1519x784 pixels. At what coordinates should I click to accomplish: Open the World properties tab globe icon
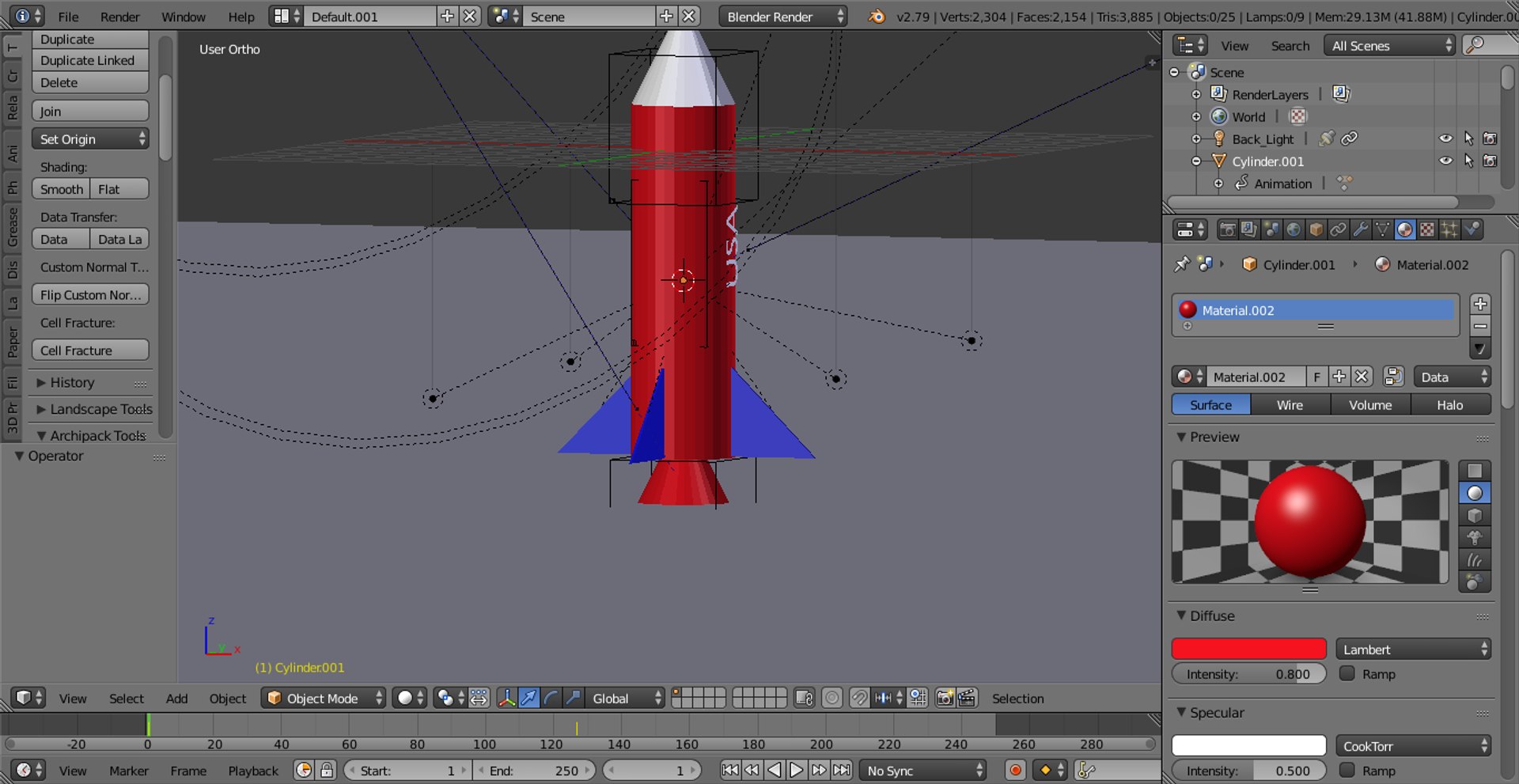pyautogui.click(x=1294, y=230)
